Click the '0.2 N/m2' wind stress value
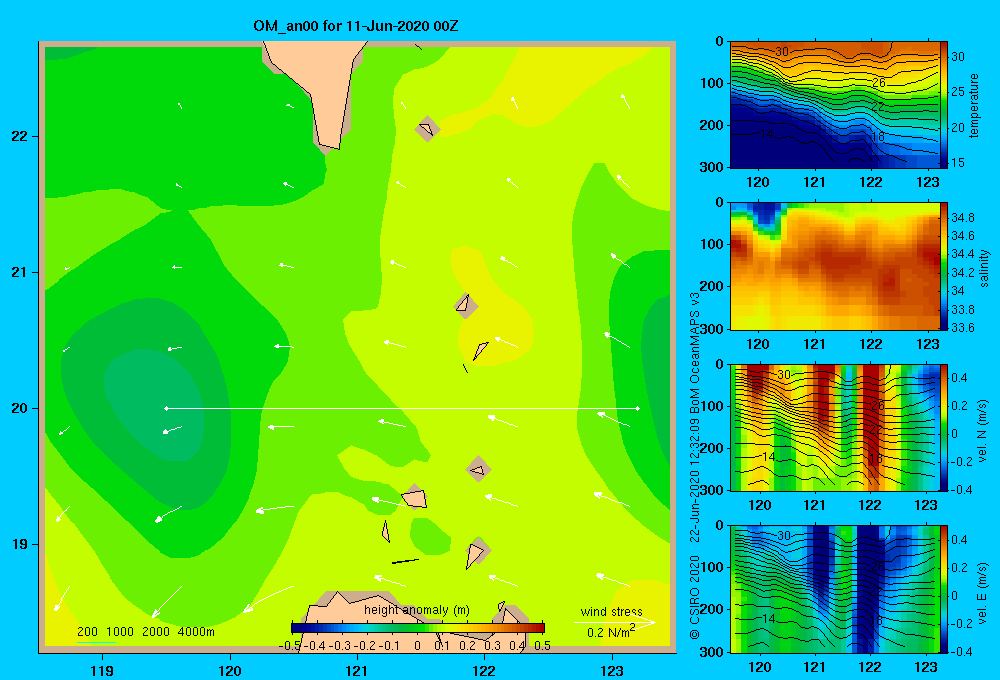Screen dimensions: 1000x680 [x=611, y=631]
